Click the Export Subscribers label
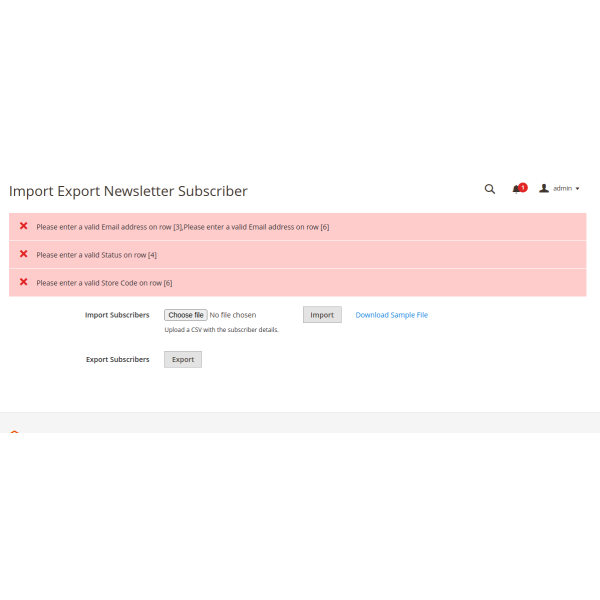This screenshot has width=600, height=600. click(x=117, y=360)
